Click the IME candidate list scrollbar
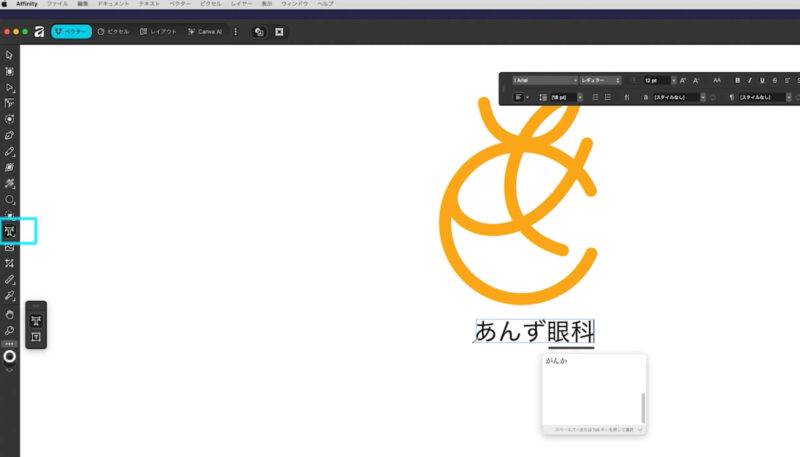Screen dimensions: 800x457 643,408
